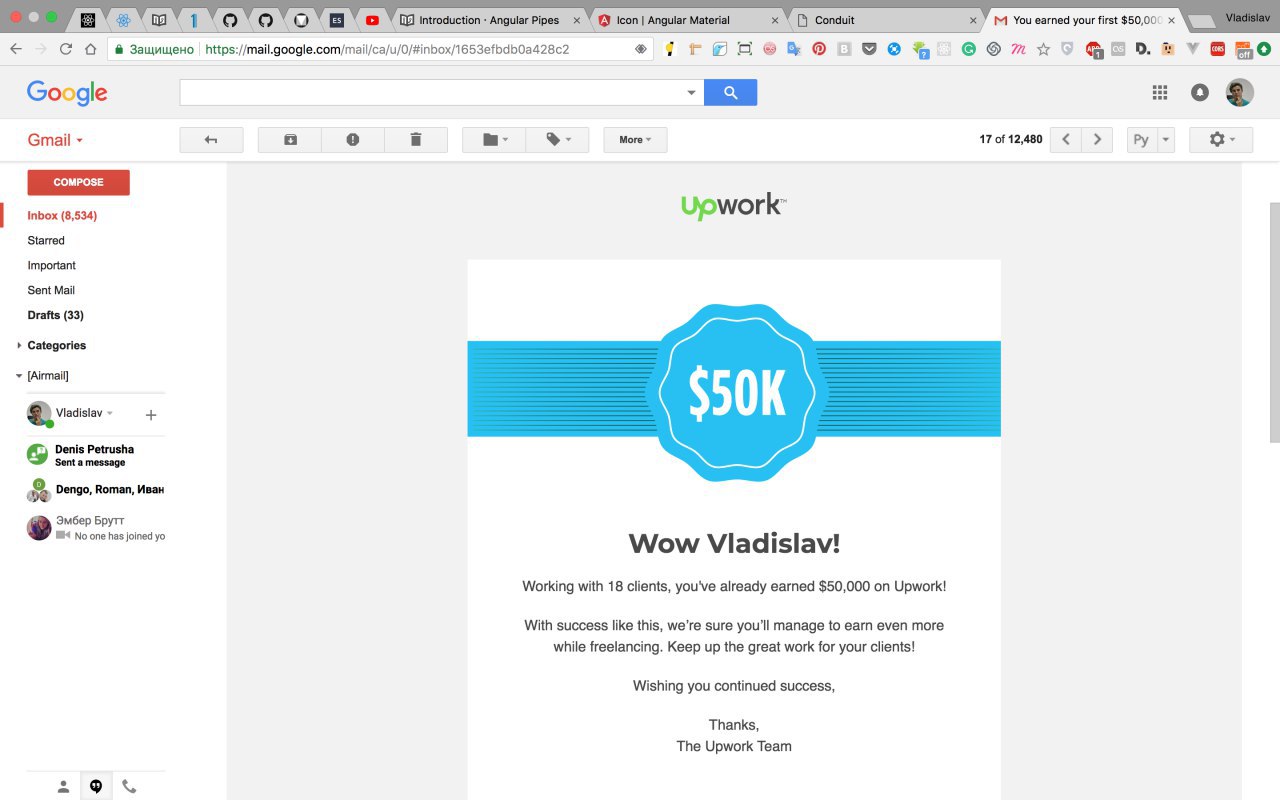The image size is (1280, 800).
Task: Click the Adblock Plus extension icon
Action: pyautogui.click(x=1093, y=49)
